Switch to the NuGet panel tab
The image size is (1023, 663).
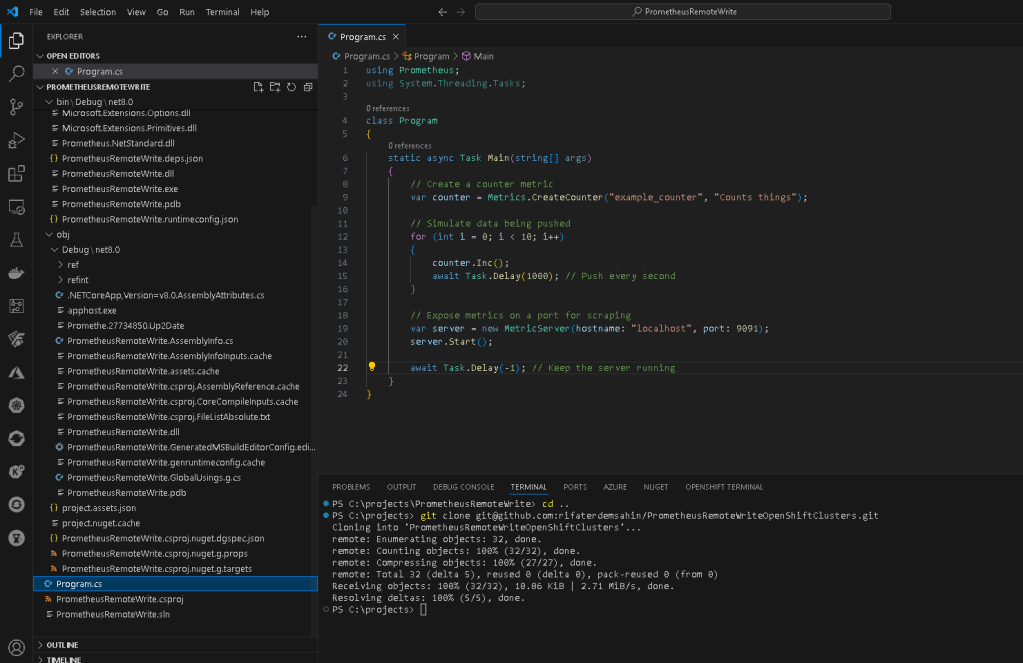(x=656, y=487)
